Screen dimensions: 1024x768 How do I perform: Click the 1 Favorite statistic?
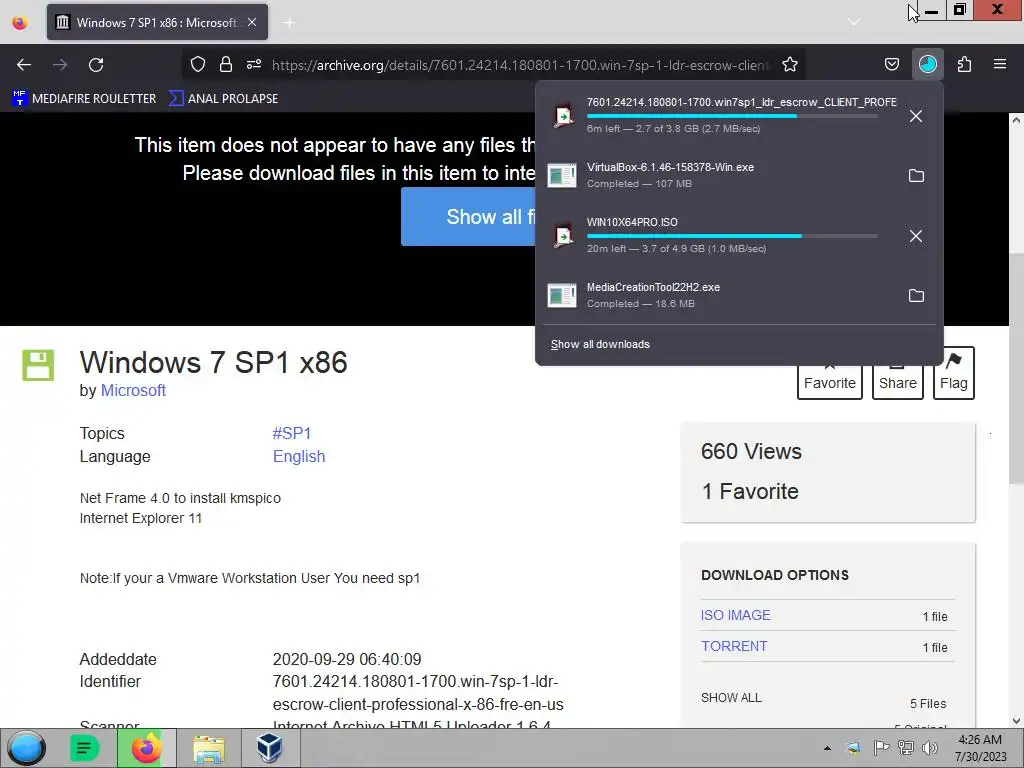(x=750, y=491)
